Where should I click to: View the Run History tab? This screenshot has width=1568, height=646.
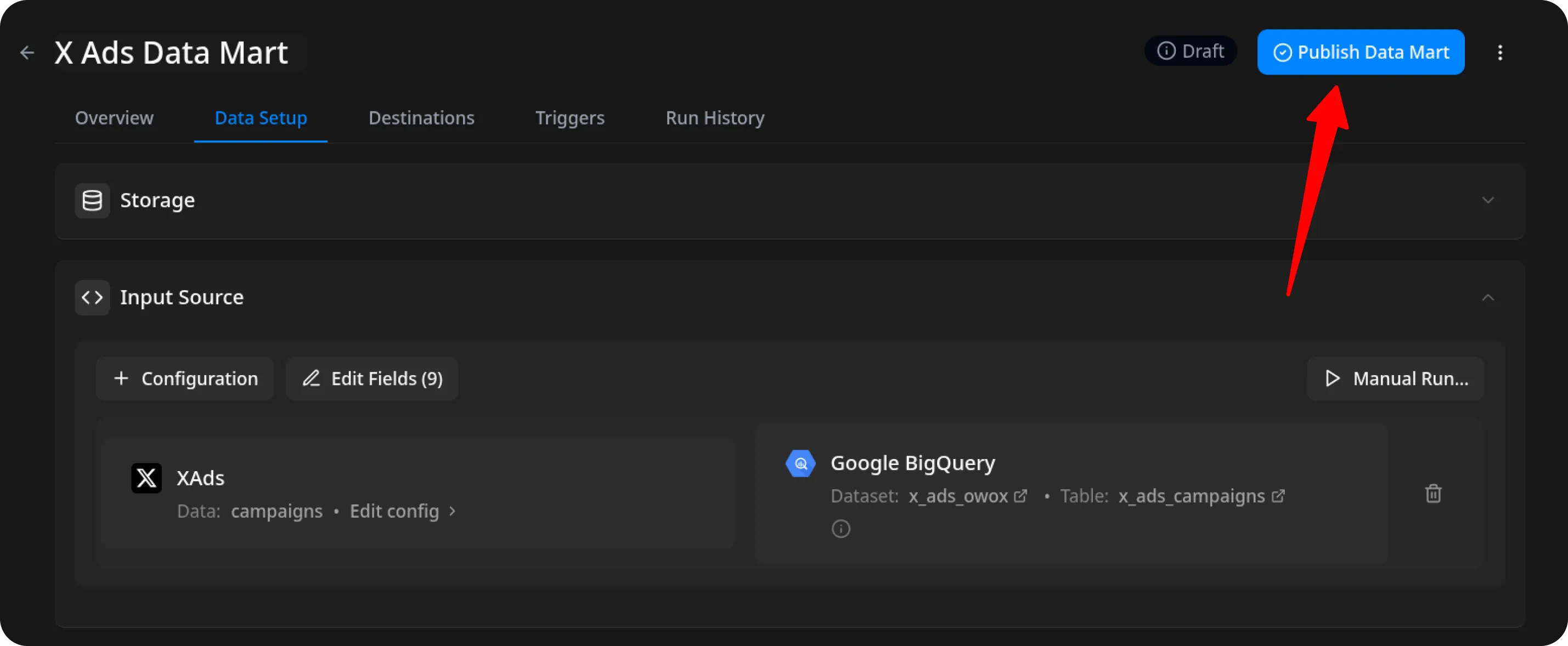point(715,118)
